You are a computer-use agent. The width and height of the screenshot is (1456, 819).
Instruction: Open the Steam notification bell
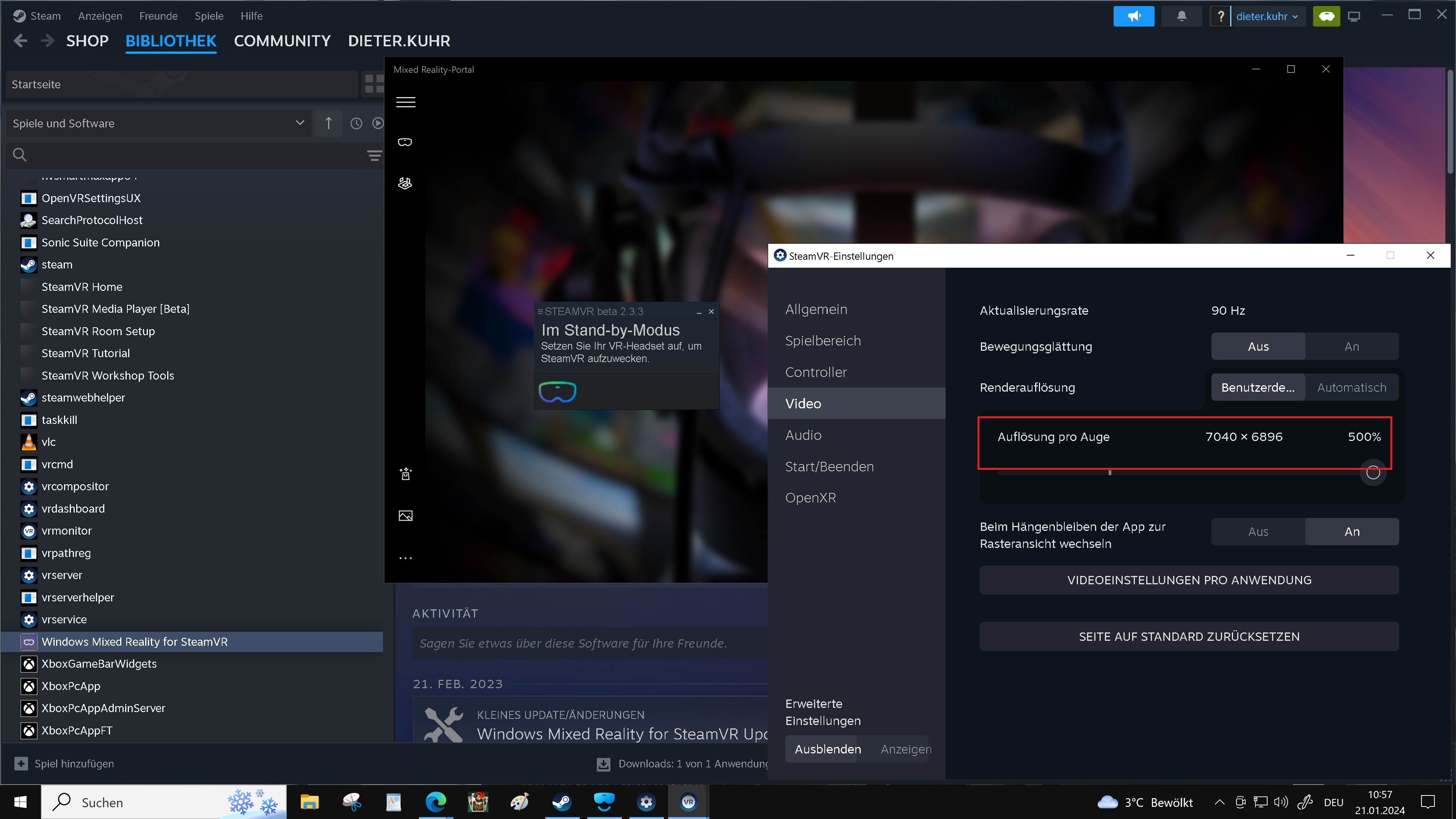[x=1181, y=16]
